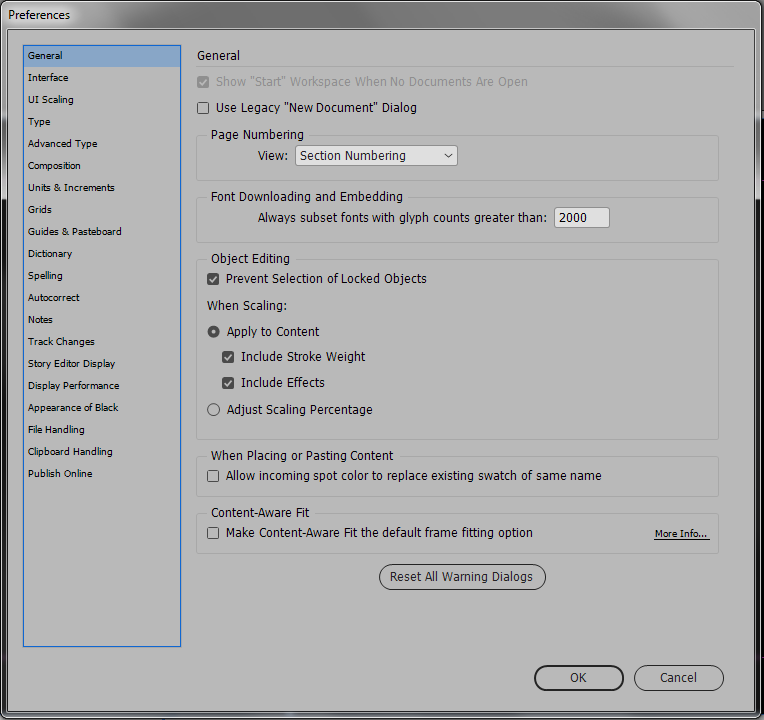Open Story Editor Display preferences
The height and width of the screenshot is (720, 764).
click(102, 363)
